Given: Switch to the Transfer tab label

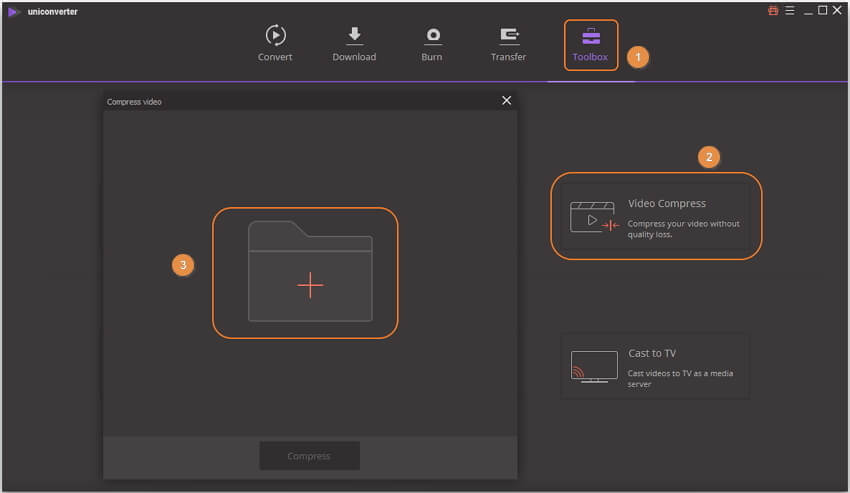Looking at the screenshot, I should (x=508, y=57).
